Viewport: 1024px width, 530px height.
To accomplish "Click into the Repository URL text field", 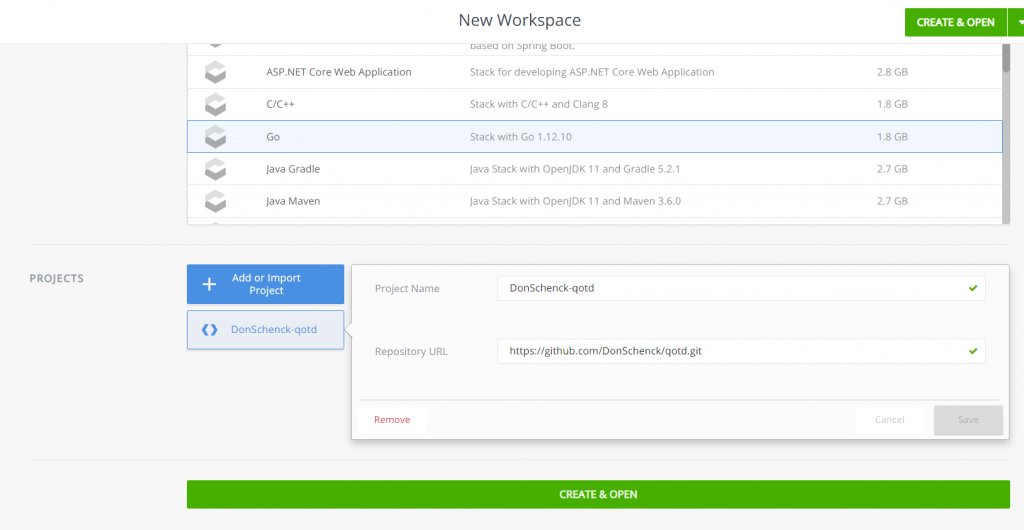I will pos(730,351).
